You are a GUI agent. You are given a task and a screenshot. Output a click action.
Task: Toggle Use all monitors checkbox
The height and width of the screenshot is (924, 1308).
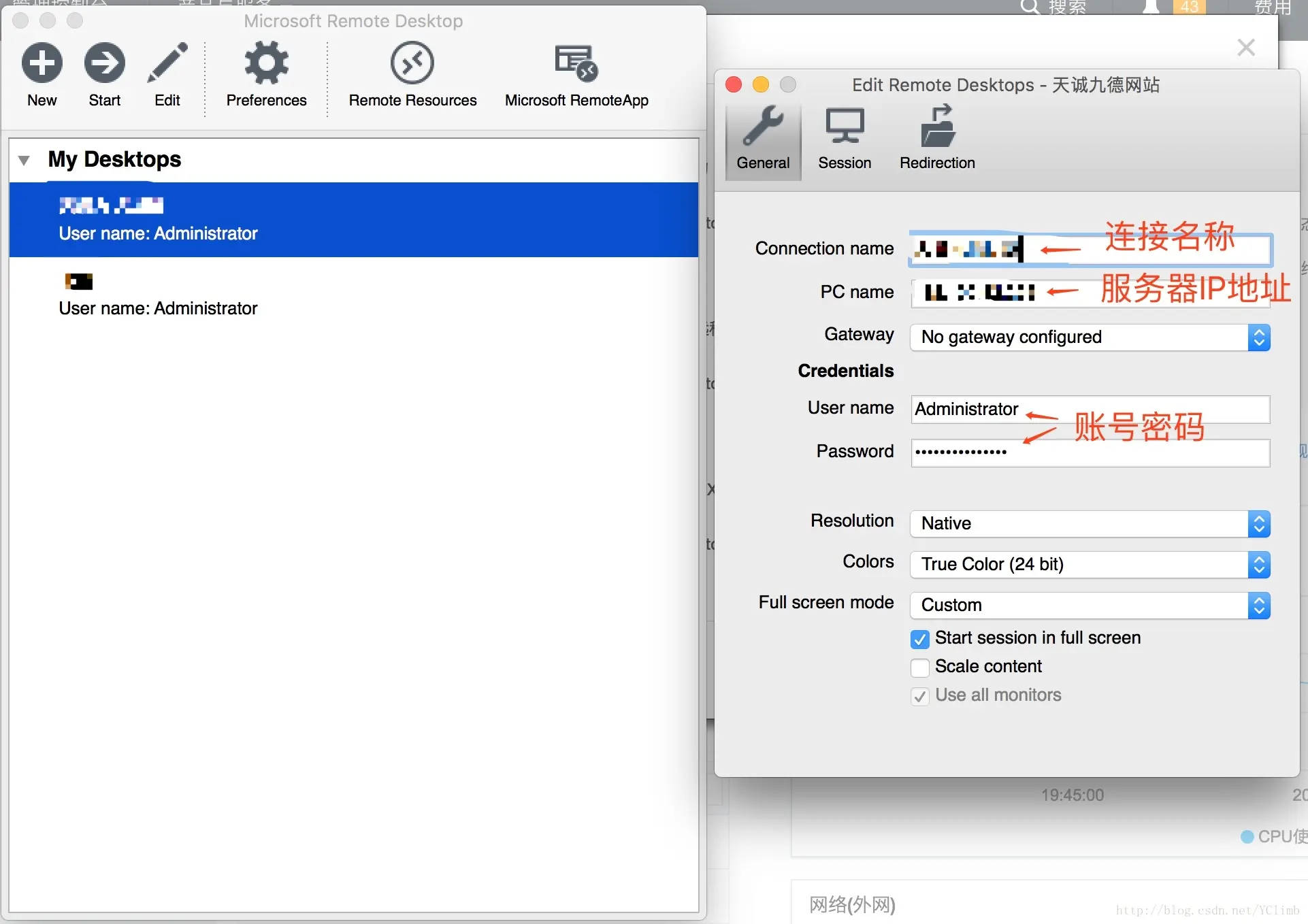pos(920,696)
